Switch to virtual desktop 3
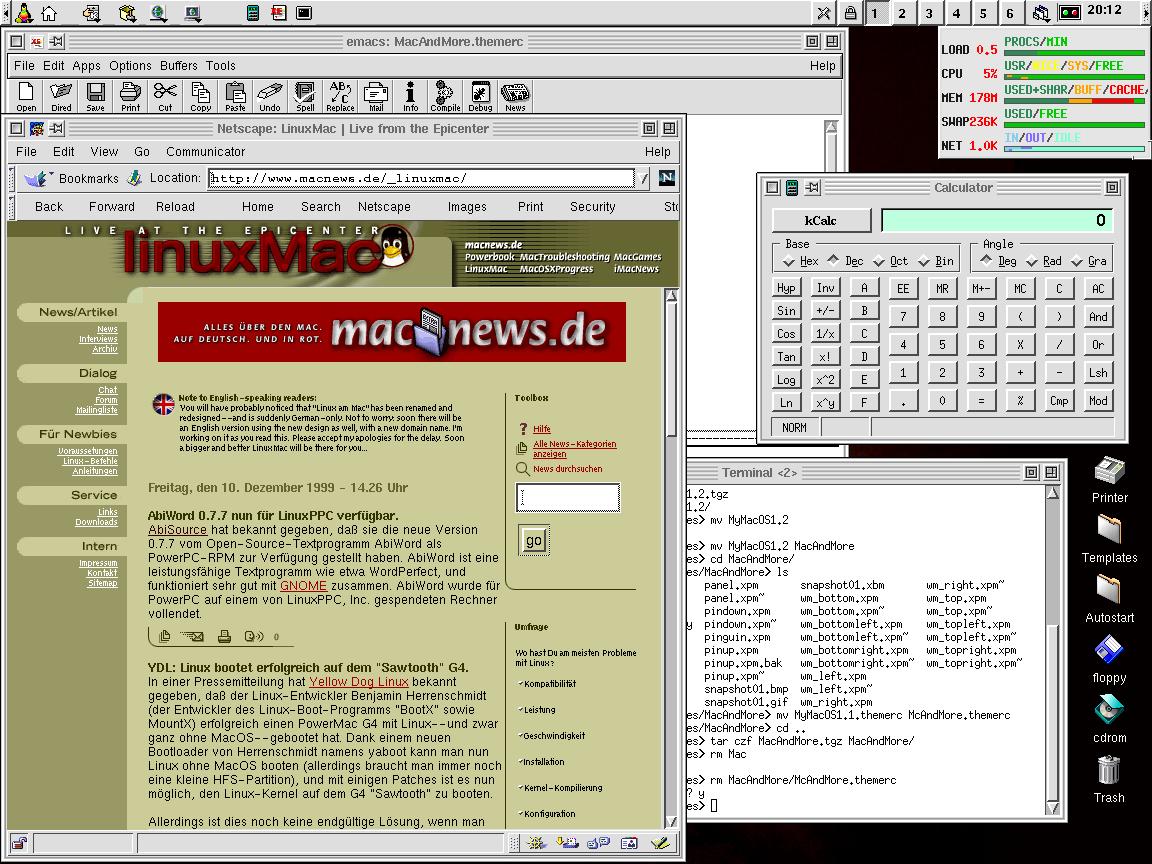1152x864 pixels. [929, 12]
